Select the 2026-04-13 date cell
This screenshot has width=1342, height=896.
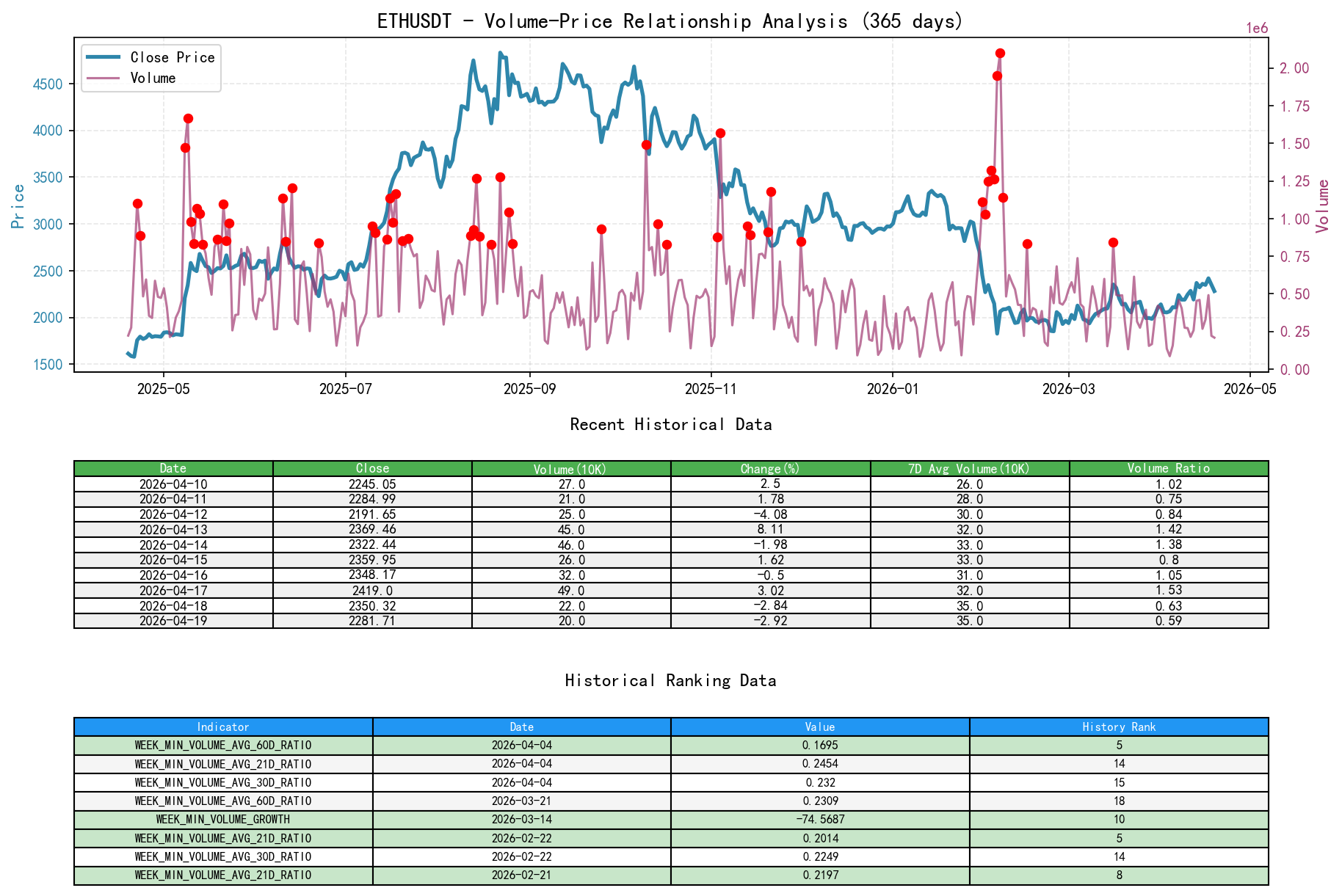(x=173, y=529)
